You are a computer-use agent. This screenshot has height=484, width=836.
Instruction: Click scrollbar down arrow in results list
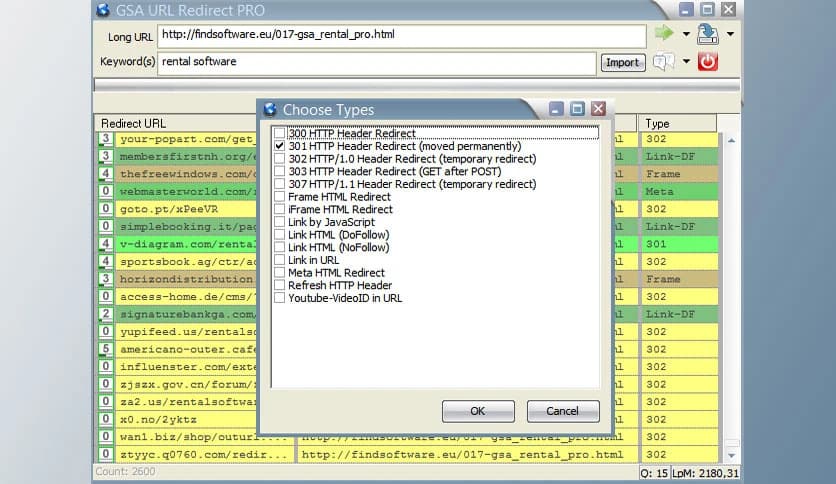point(732,455)
